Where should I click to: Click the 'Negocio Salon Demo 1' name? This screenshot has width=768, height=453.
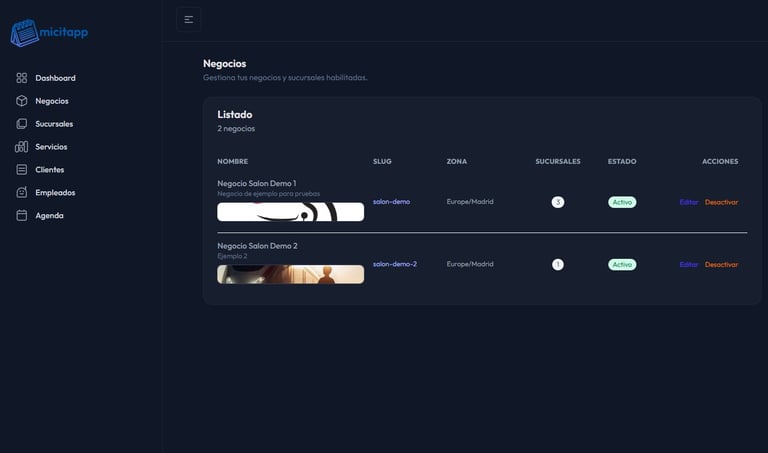257,183
